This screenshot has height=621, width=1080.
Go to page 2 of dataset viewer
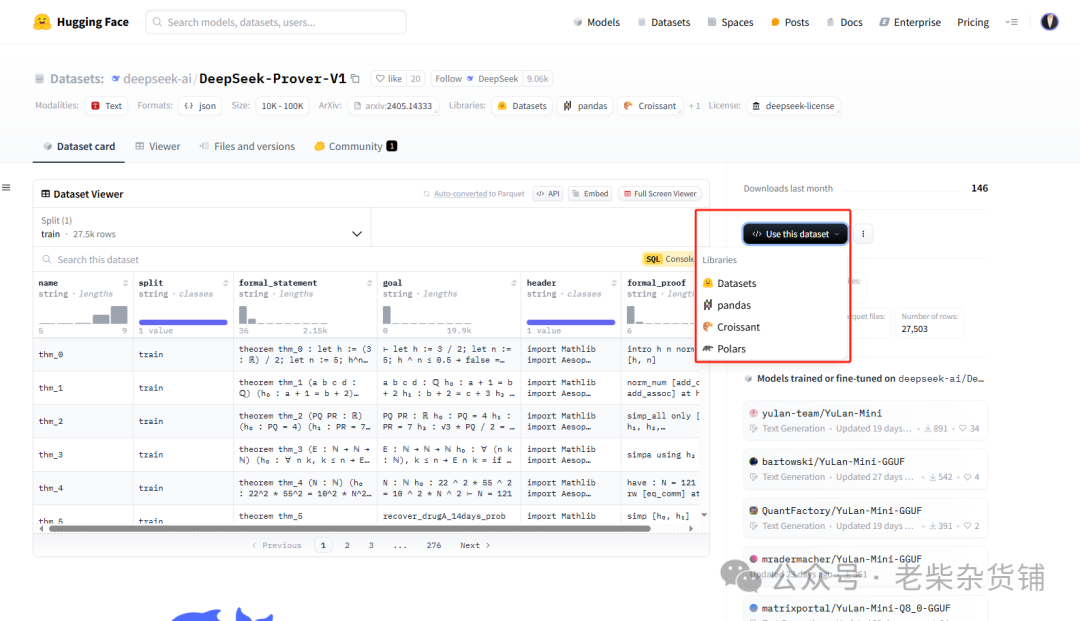click(347, 545)
